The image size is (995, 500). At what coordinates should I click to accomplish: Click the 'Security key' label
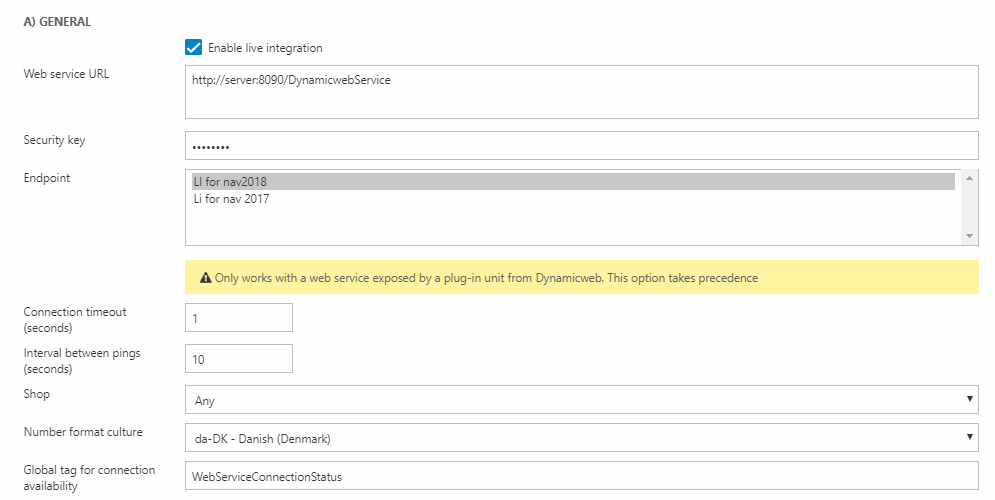54,140
